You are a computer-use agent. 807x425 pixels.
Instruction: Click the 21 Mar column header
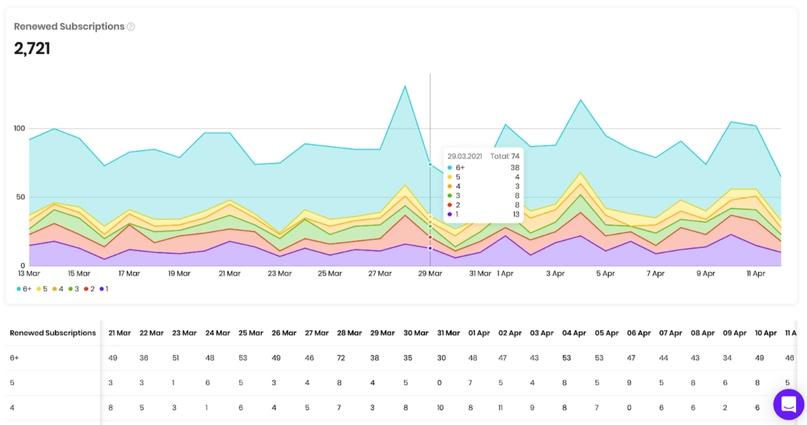point(119,333)
